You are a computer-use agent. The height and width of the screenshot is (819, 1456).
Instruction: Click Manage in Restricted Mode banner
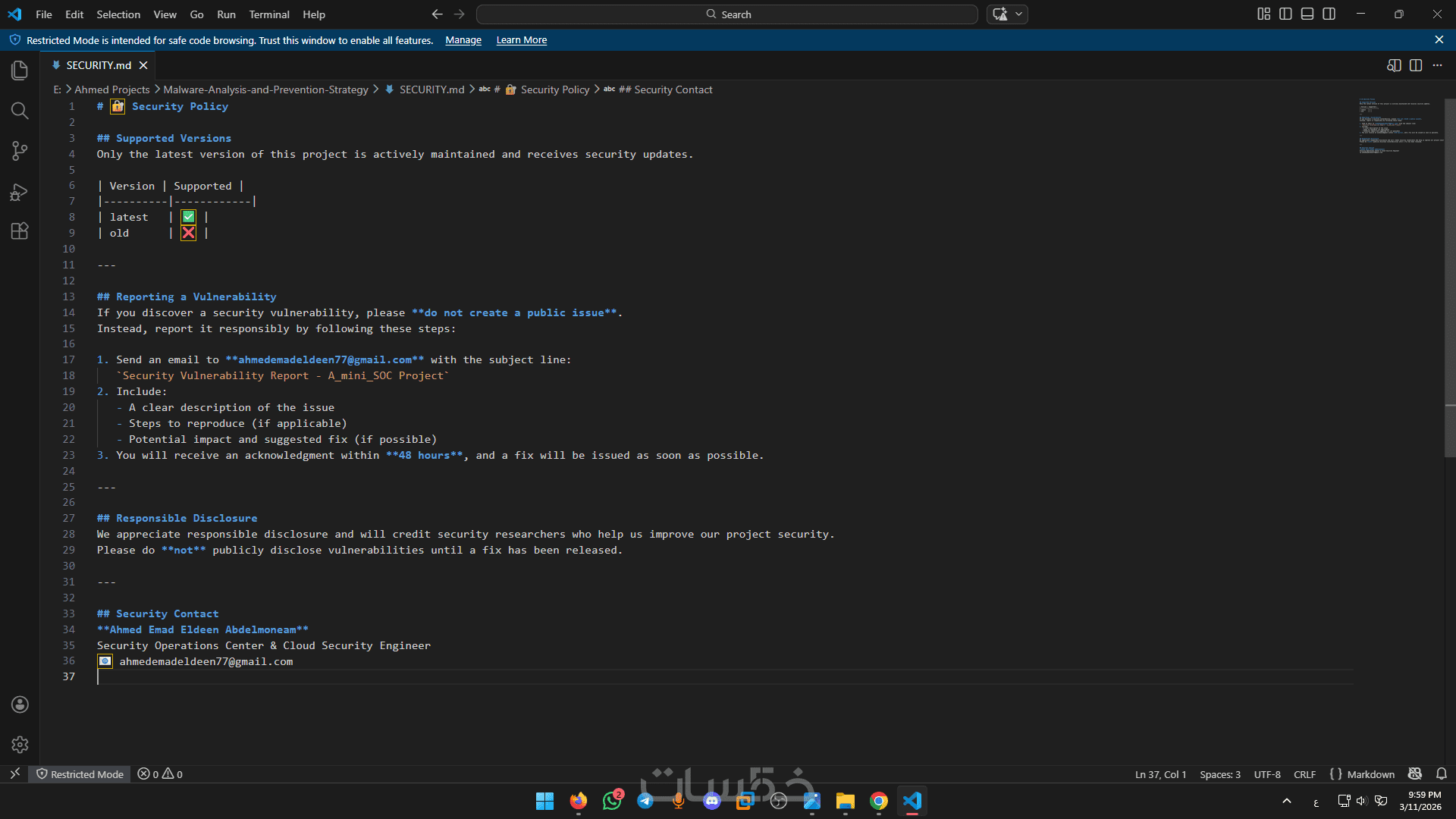click(x=463, y=40)
